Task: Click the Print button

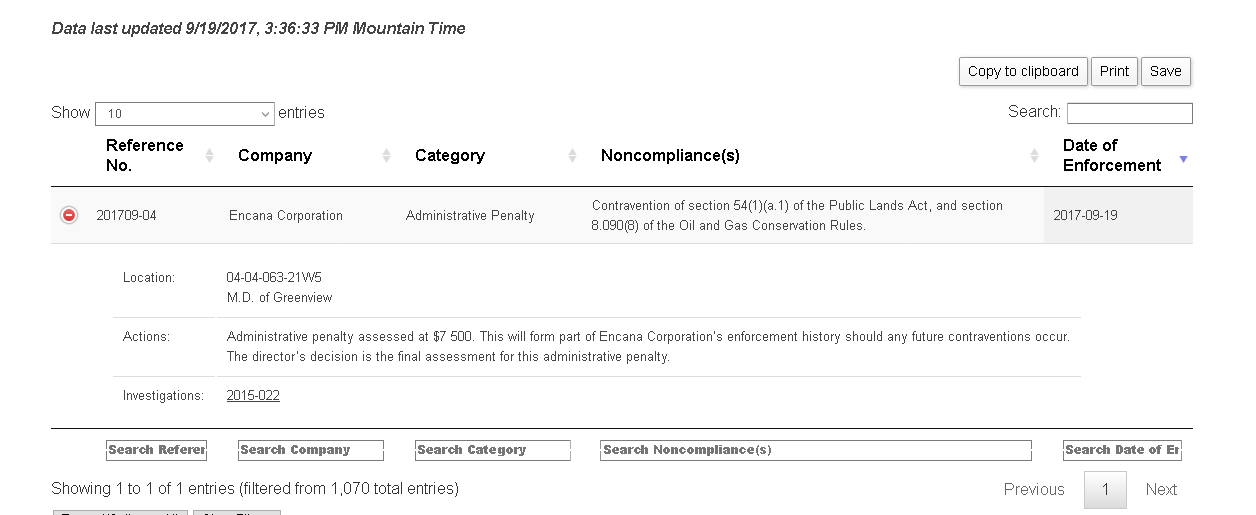Action: tap(1114, 71)
